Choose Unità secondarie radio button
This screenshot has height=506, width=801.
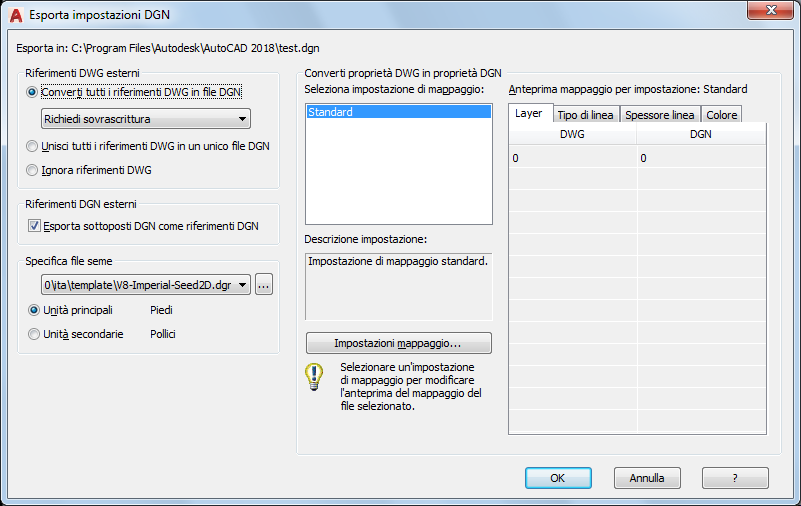(x=35, y=334)
